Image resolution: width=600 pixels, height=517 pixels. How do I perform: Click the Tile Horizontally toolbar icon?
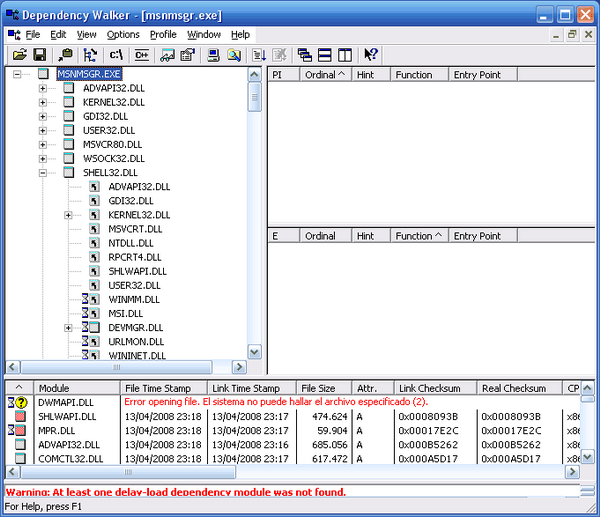point(324,55)
